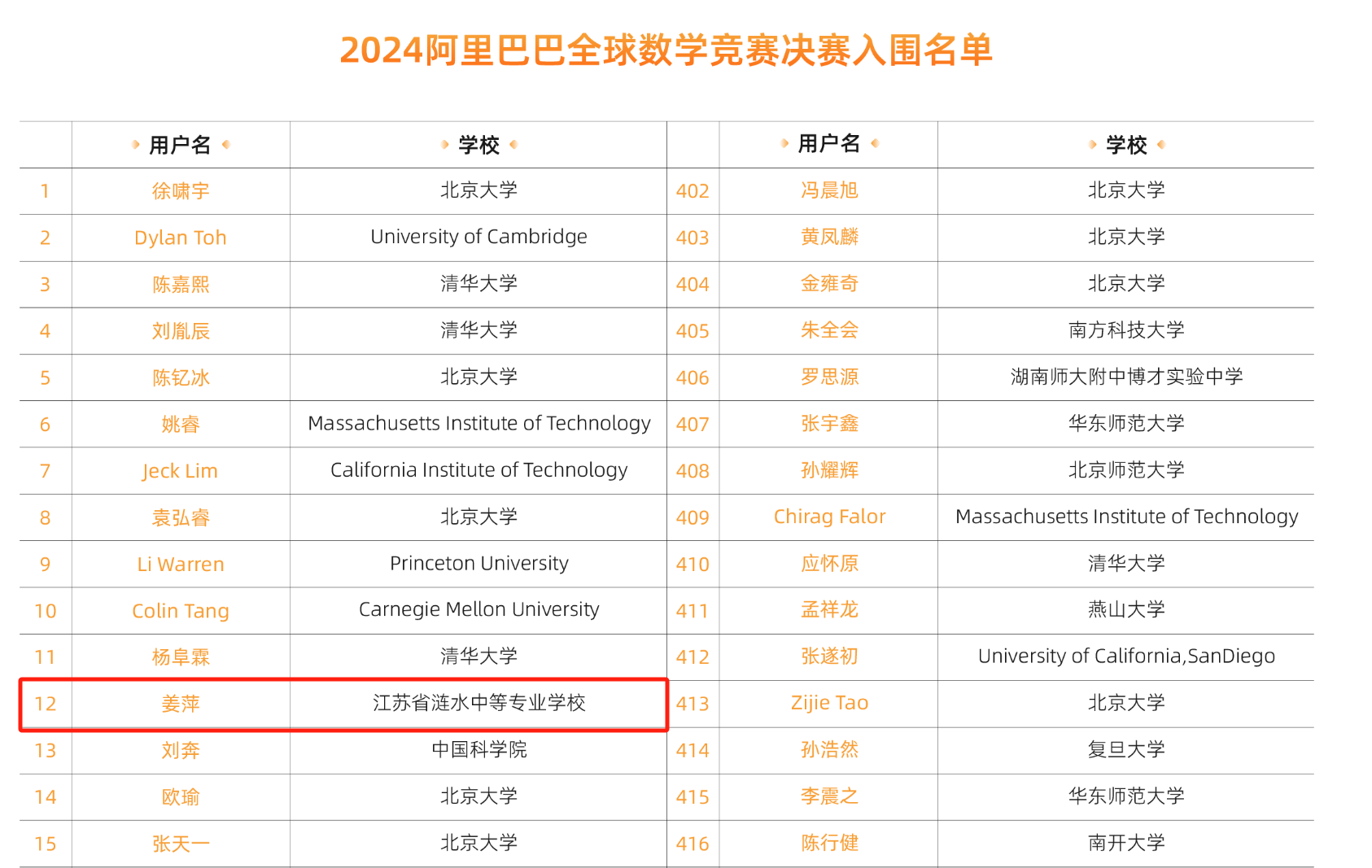Click Massachusetts Institute of Technology in row 409
Screen dimensions: 1372x868
[x=1126, y=517]
